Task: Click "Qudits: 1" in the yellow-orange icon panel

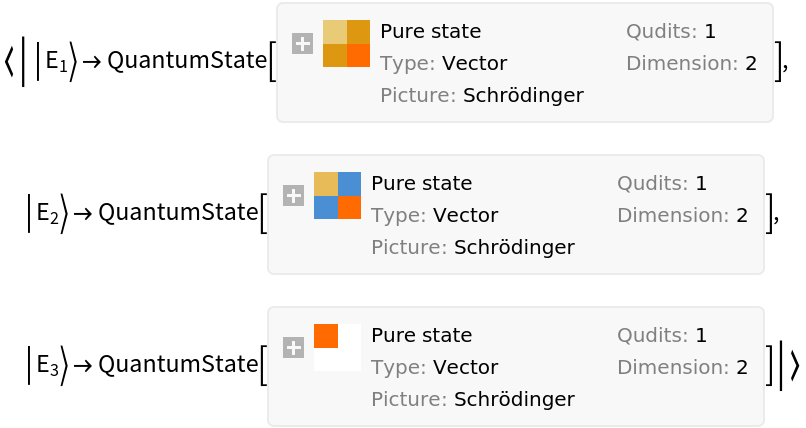Action: point(670,31)
